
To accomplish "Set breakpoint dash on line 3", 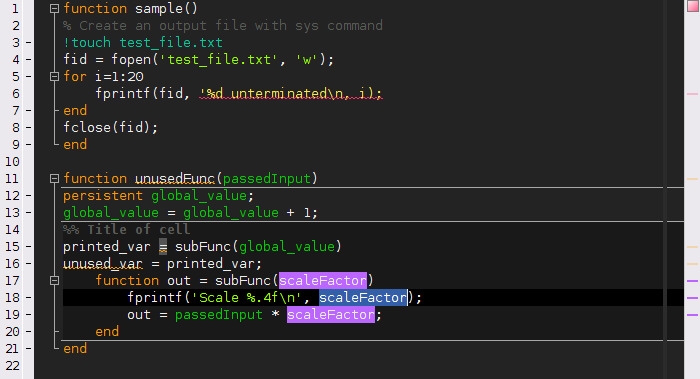I will point(29,43).
